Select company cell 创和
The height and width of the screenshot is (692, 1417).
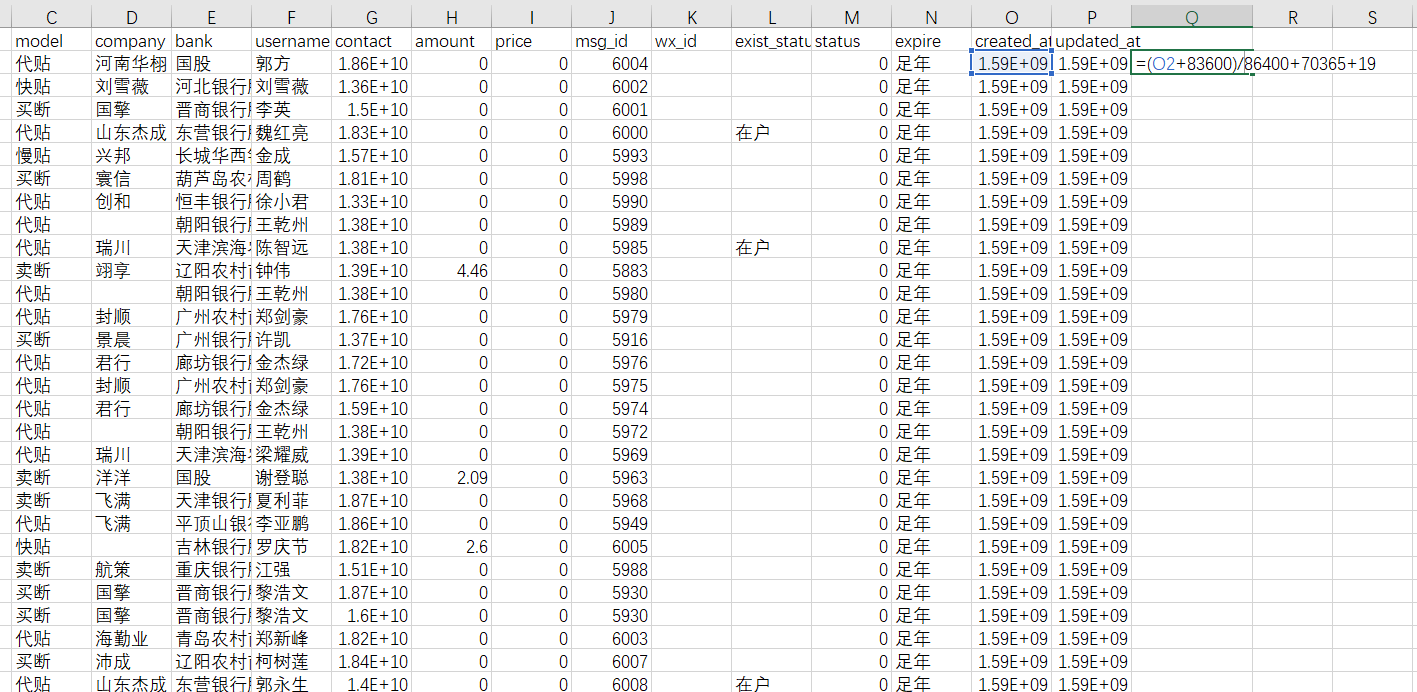(x=132, y=202)
